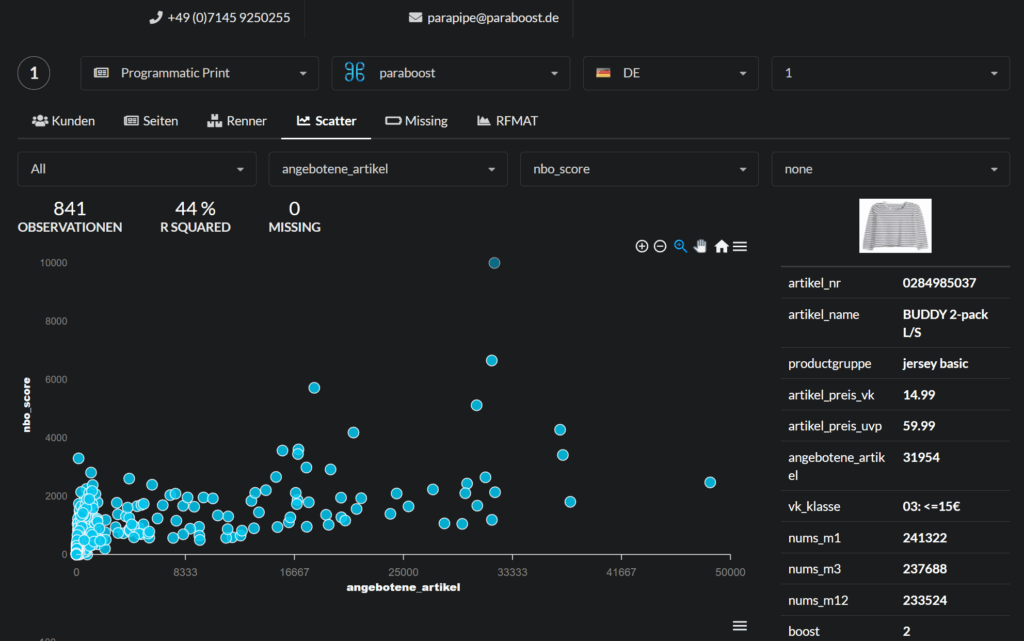
Task: Open the chart hamburger menu above the plot
Action: tap(740, 246)
